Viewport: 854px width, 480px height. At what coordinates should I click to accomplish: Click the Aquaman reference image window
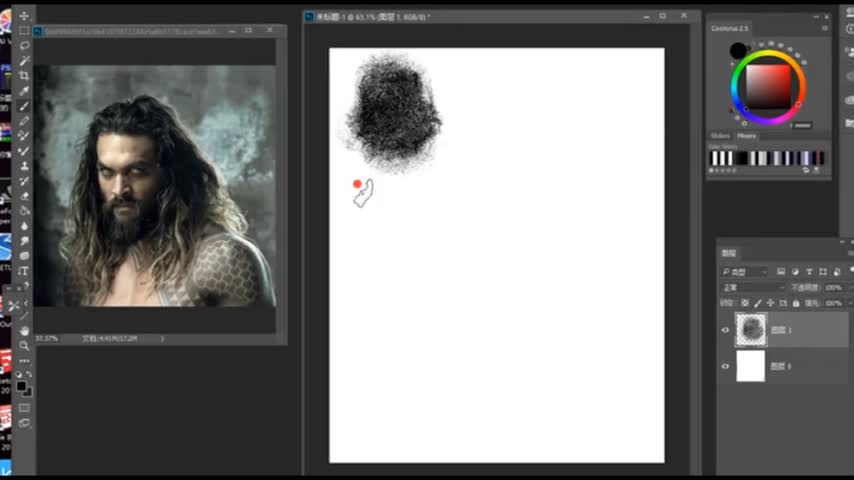click(155, 185)
